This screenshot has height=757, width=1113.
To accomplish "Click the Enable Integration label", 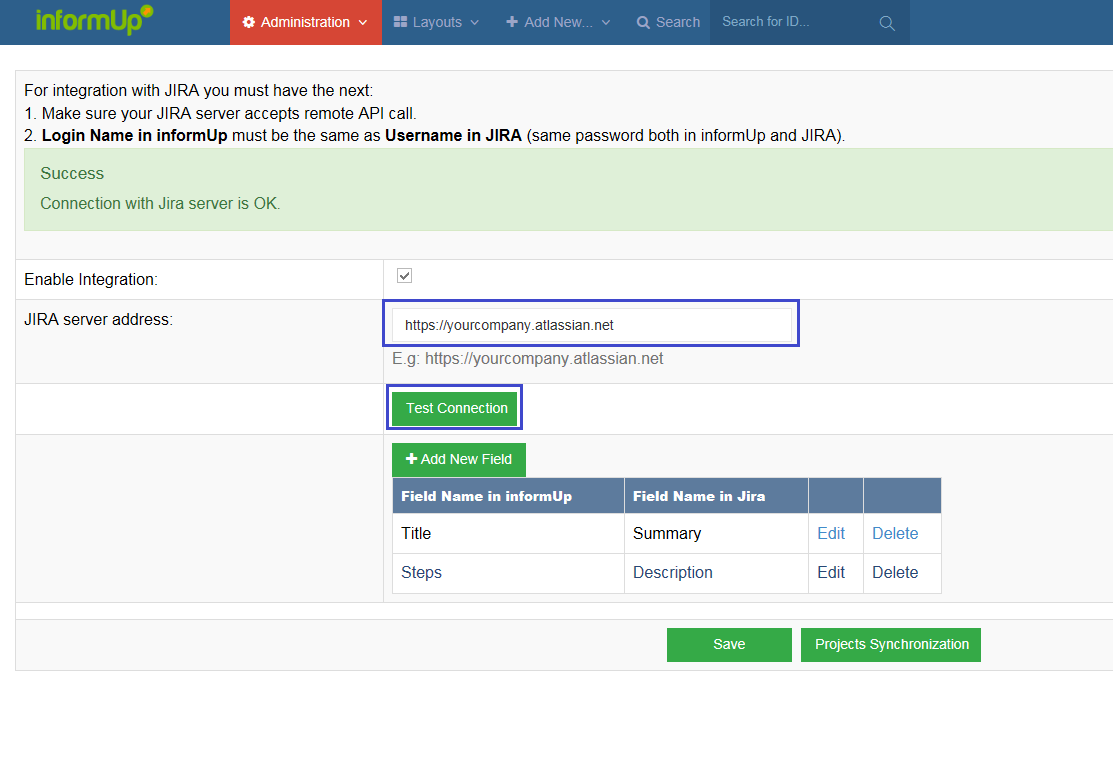I will point(91,279).
